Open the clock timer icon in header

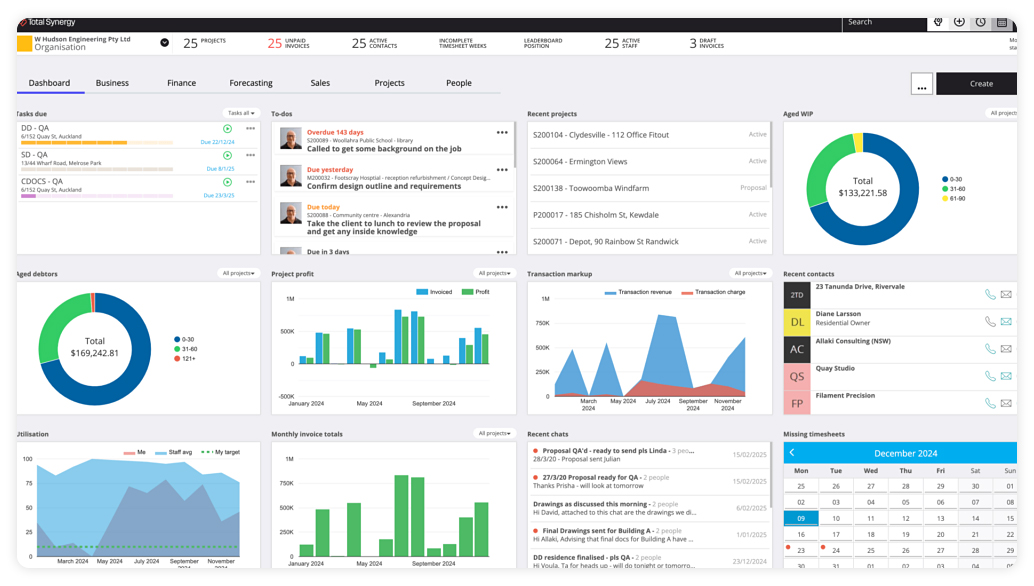pos(980,22)
